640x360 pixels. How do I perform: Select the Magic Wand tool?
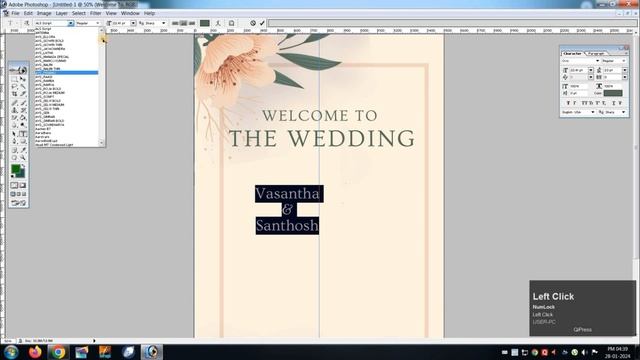23,87
